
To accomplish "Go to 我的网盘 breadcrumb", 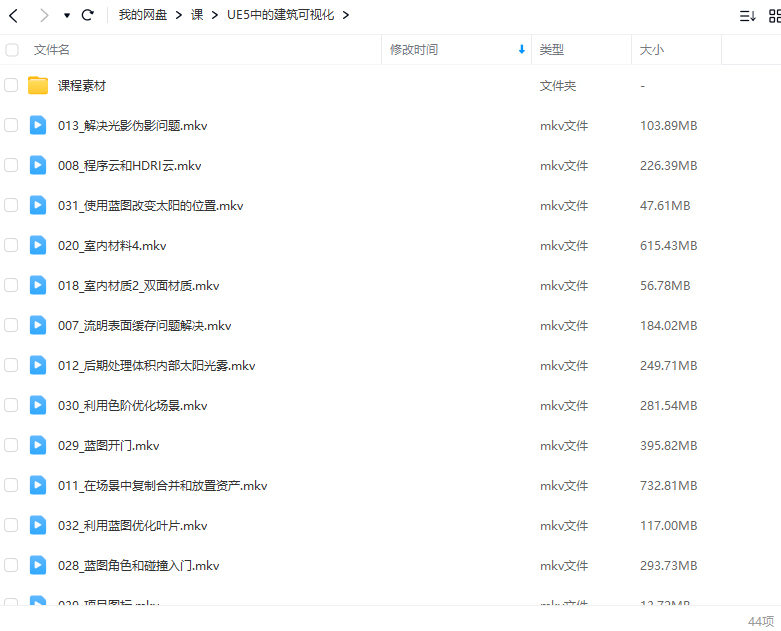I will [143, 15].
